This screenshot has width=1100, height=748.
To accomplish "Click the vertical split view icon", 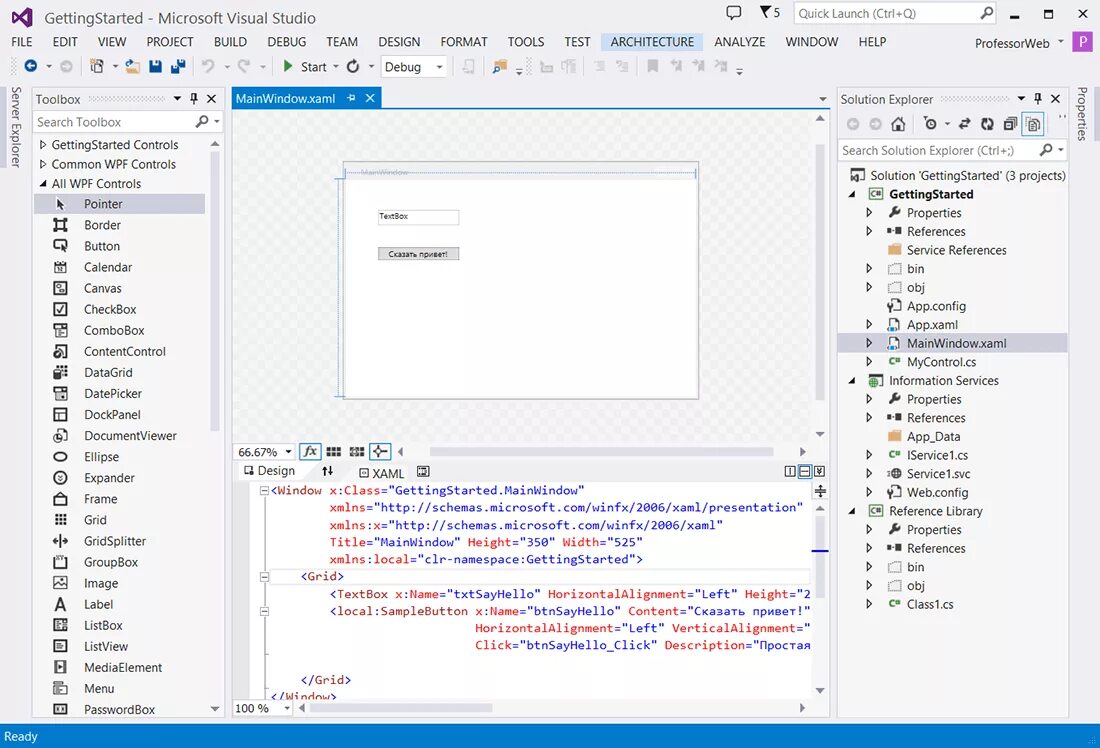I will point(790,472).
